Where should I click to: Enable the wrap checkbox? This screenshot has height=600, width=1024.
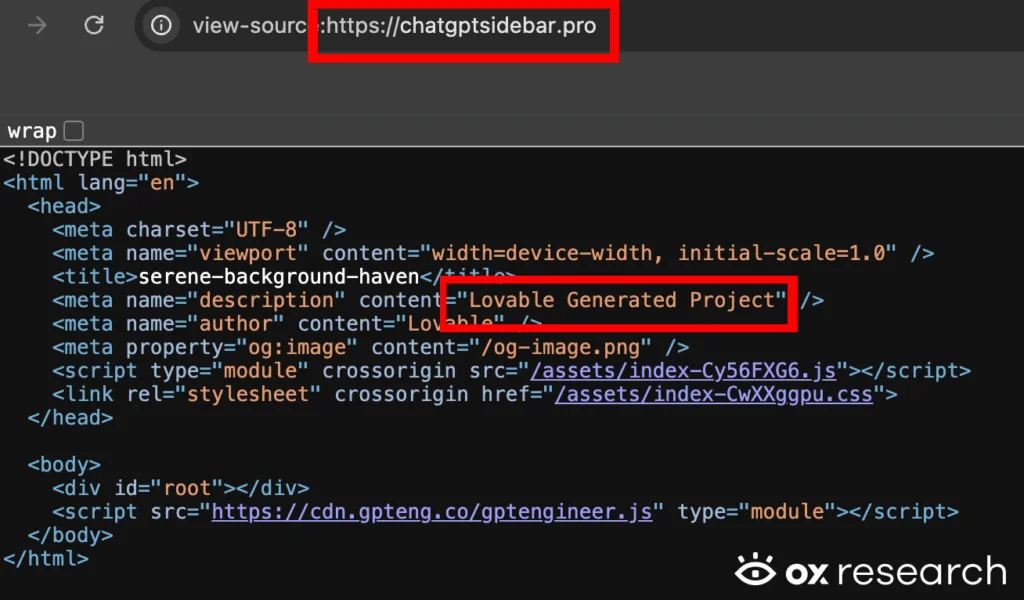(74, 131)
